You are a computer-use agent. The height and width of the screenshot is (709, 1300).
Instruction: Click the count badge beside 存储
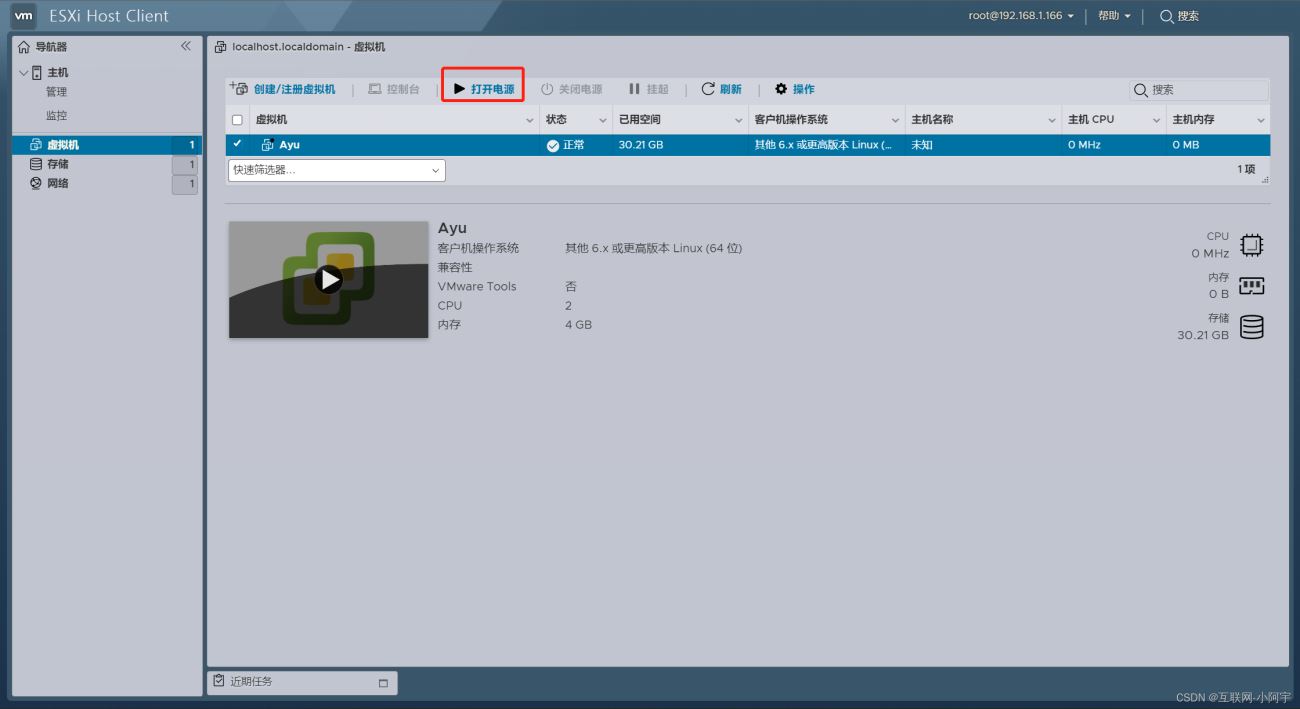coord(185,165)
